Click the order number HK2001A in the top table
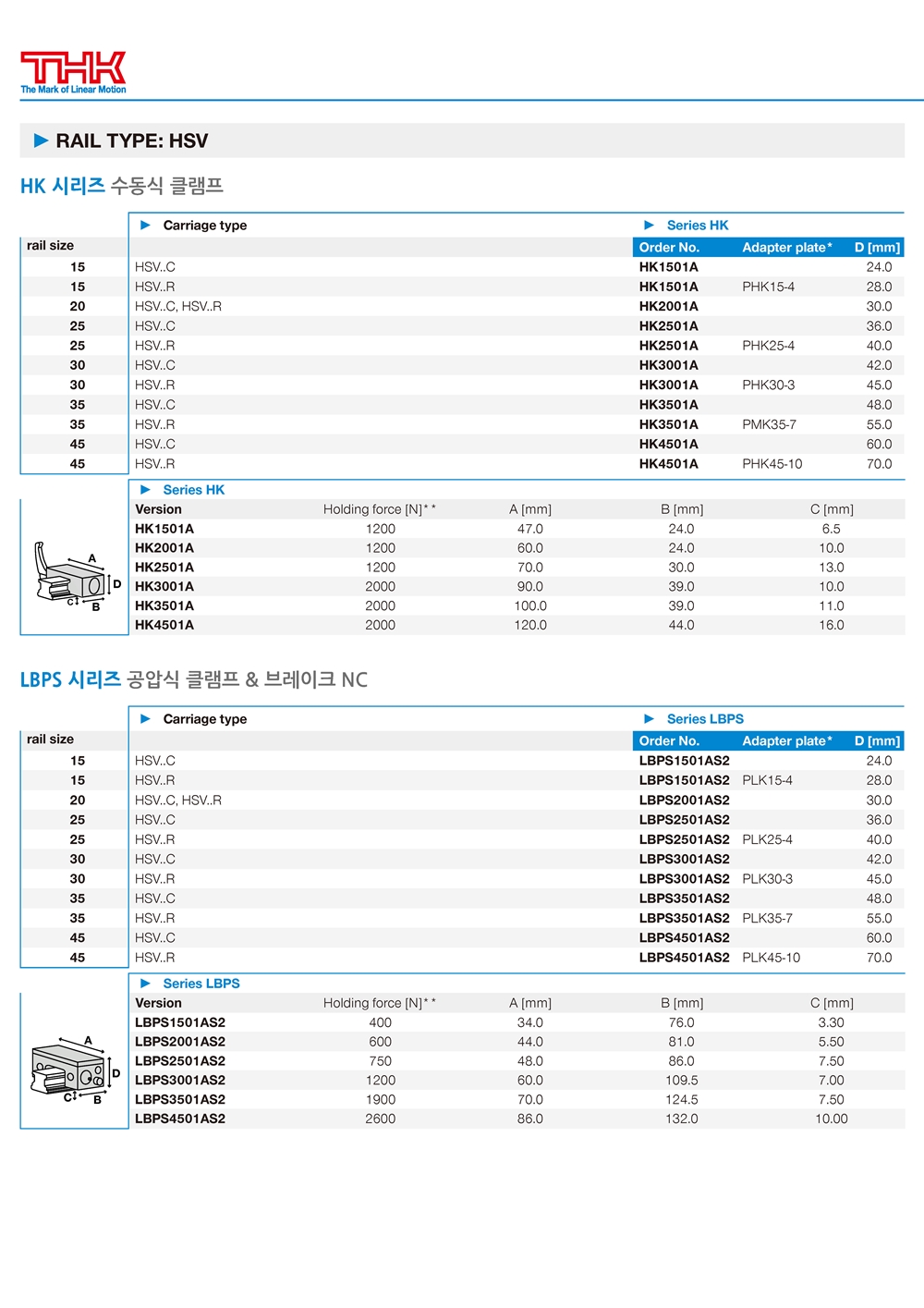This screenshot has width=924, height=1308. click(669, 306)
